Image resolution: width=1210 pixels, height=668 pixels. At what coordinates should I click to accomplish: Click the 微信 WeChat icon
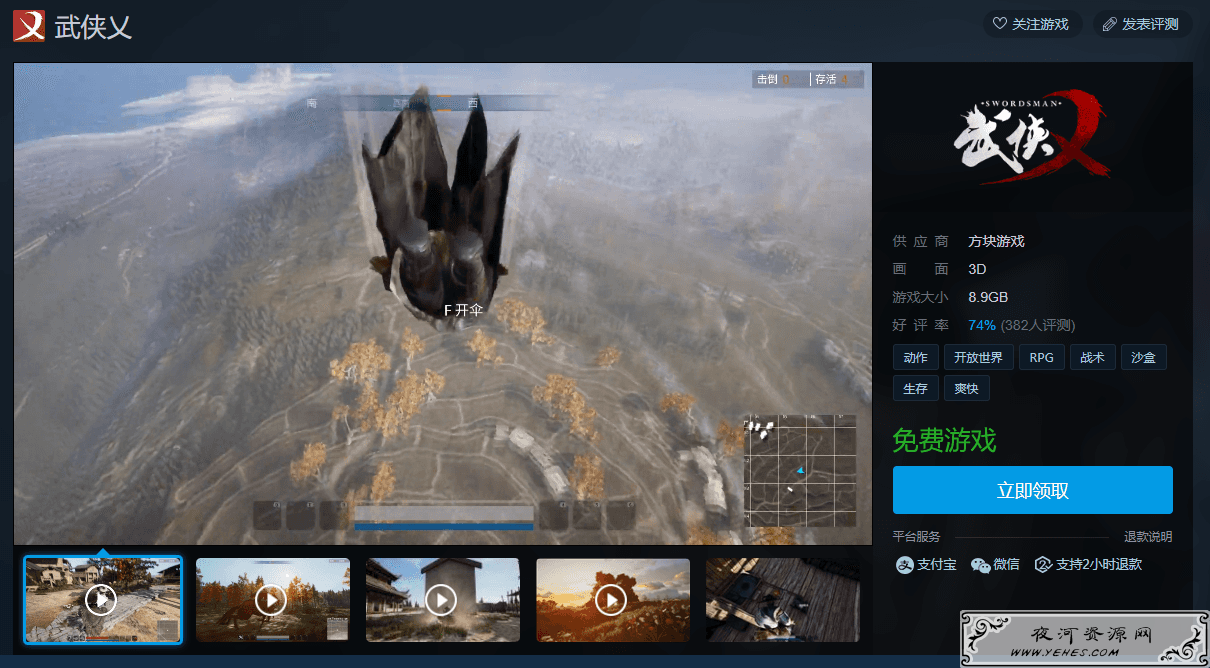980,564
